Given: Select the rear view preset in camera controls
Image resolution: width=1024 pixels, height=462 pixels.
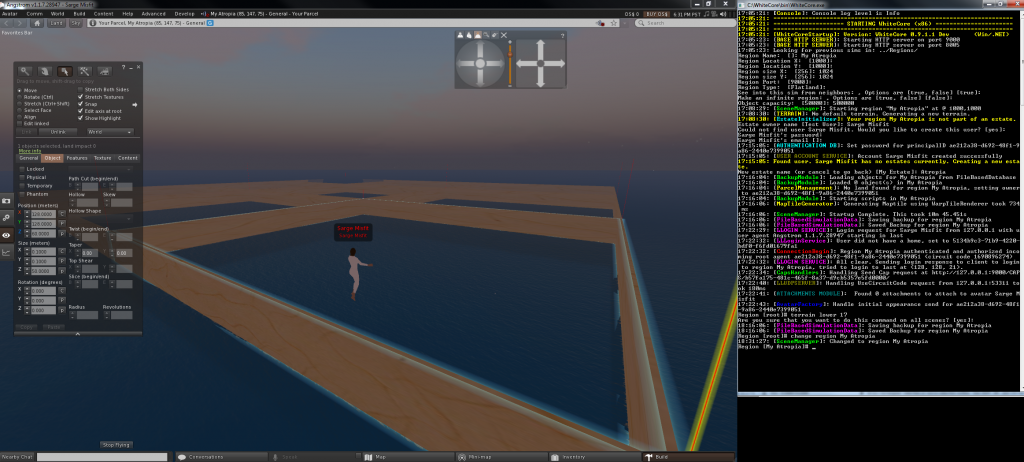Looking at the screenshot, I should (477, 35).
